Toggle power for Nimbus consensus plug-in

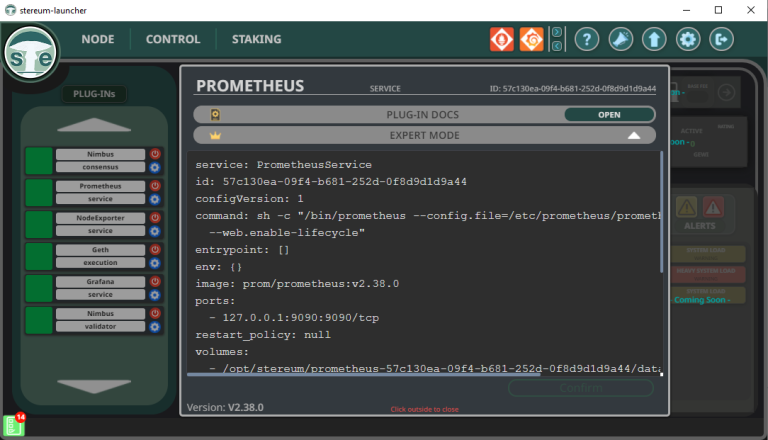[x=155, y=154]
